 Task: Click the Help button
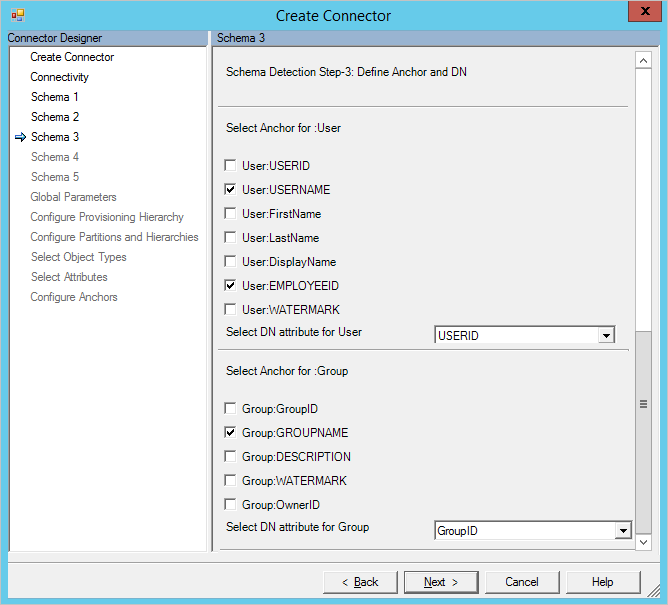(603, 582)
